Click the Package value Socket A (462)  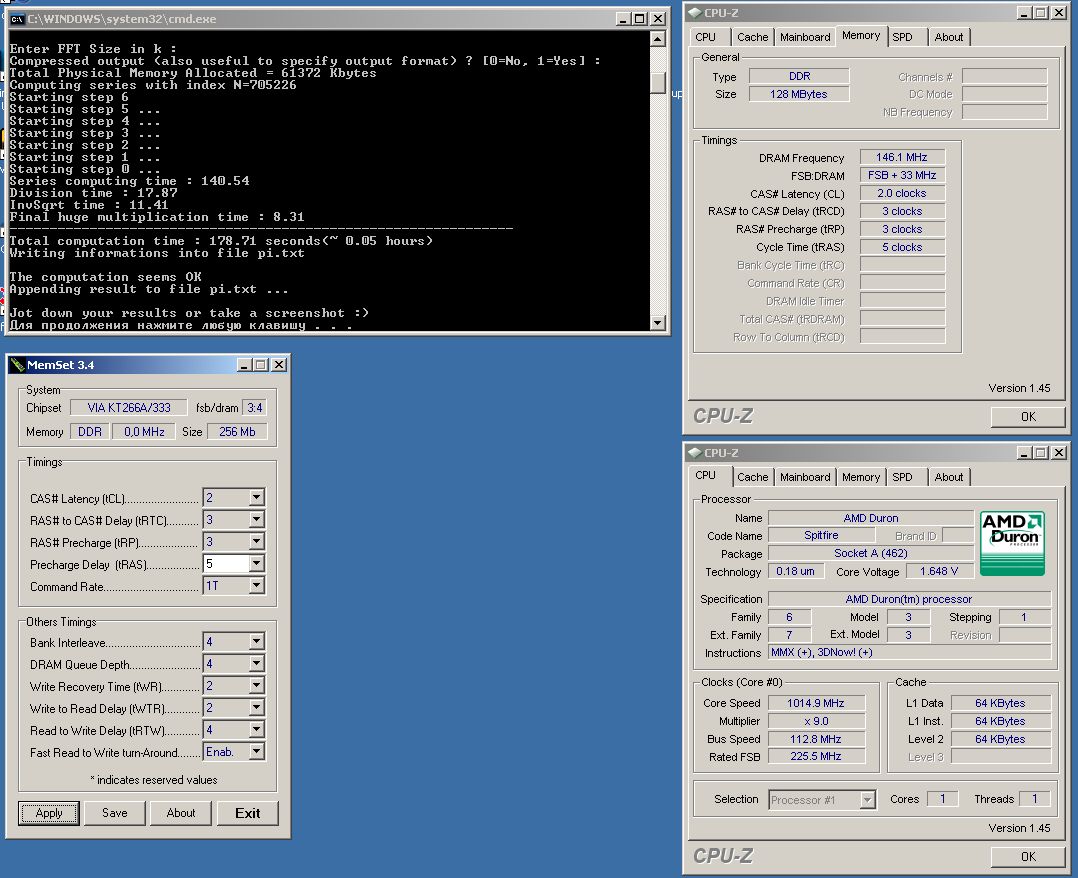click(870, 553)
